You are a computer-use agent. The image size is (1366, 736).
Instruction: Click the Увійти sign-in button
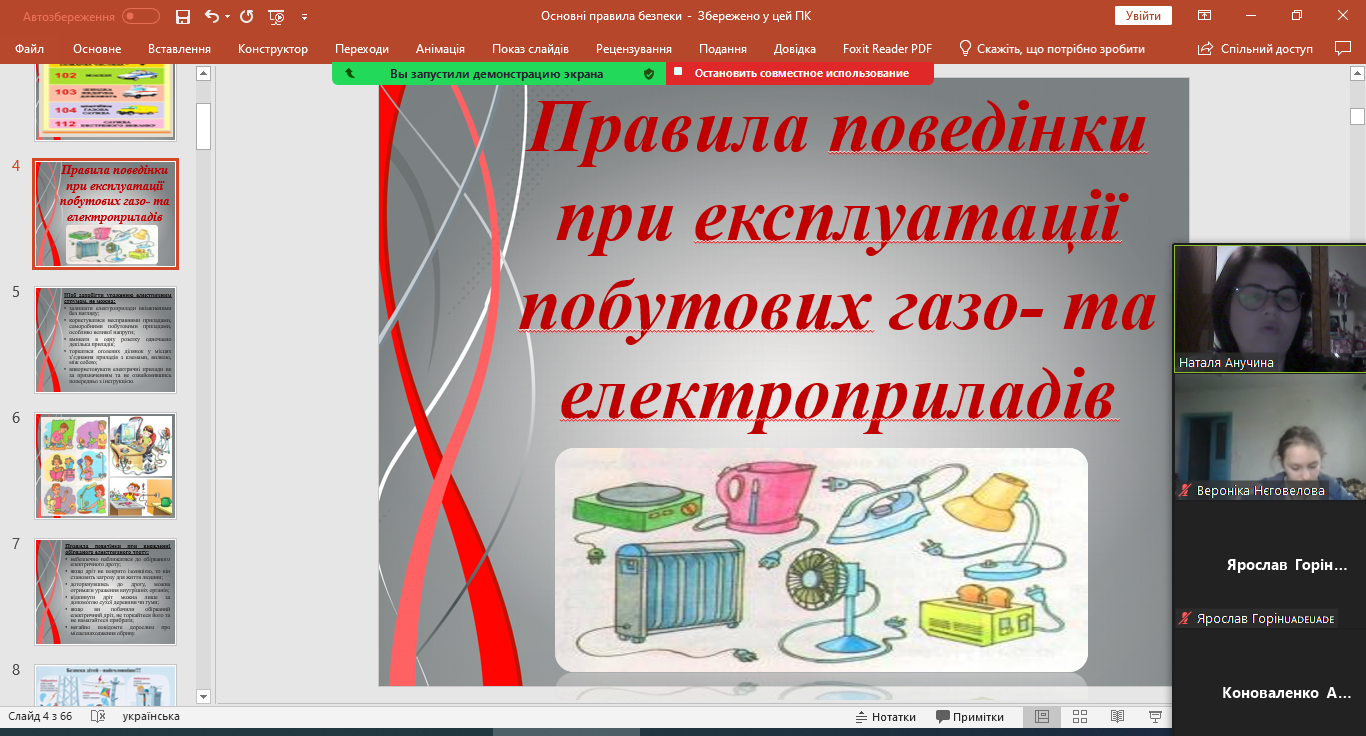(1143, 16)
